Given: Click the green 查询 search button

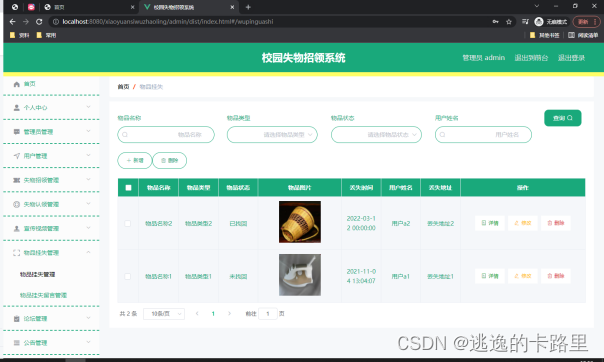Looking at the screenshot, I should 563,118.
